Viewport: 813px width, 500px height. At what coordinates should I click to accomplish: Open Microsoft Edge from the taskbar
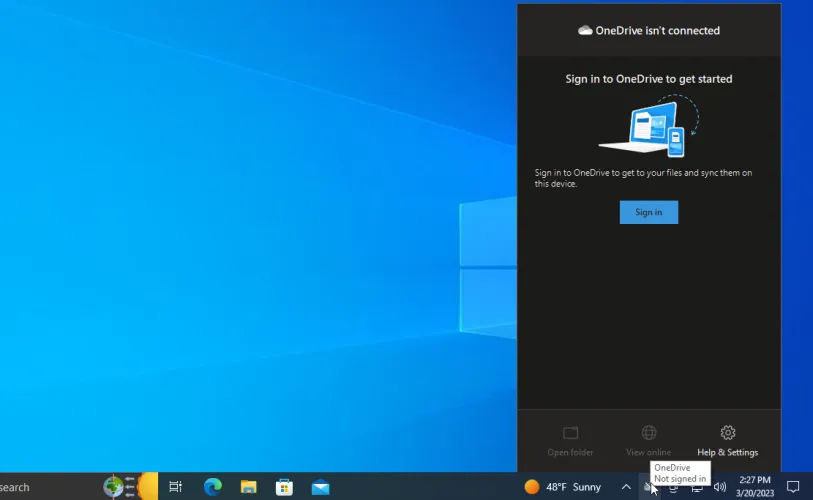tap(212, 487)
